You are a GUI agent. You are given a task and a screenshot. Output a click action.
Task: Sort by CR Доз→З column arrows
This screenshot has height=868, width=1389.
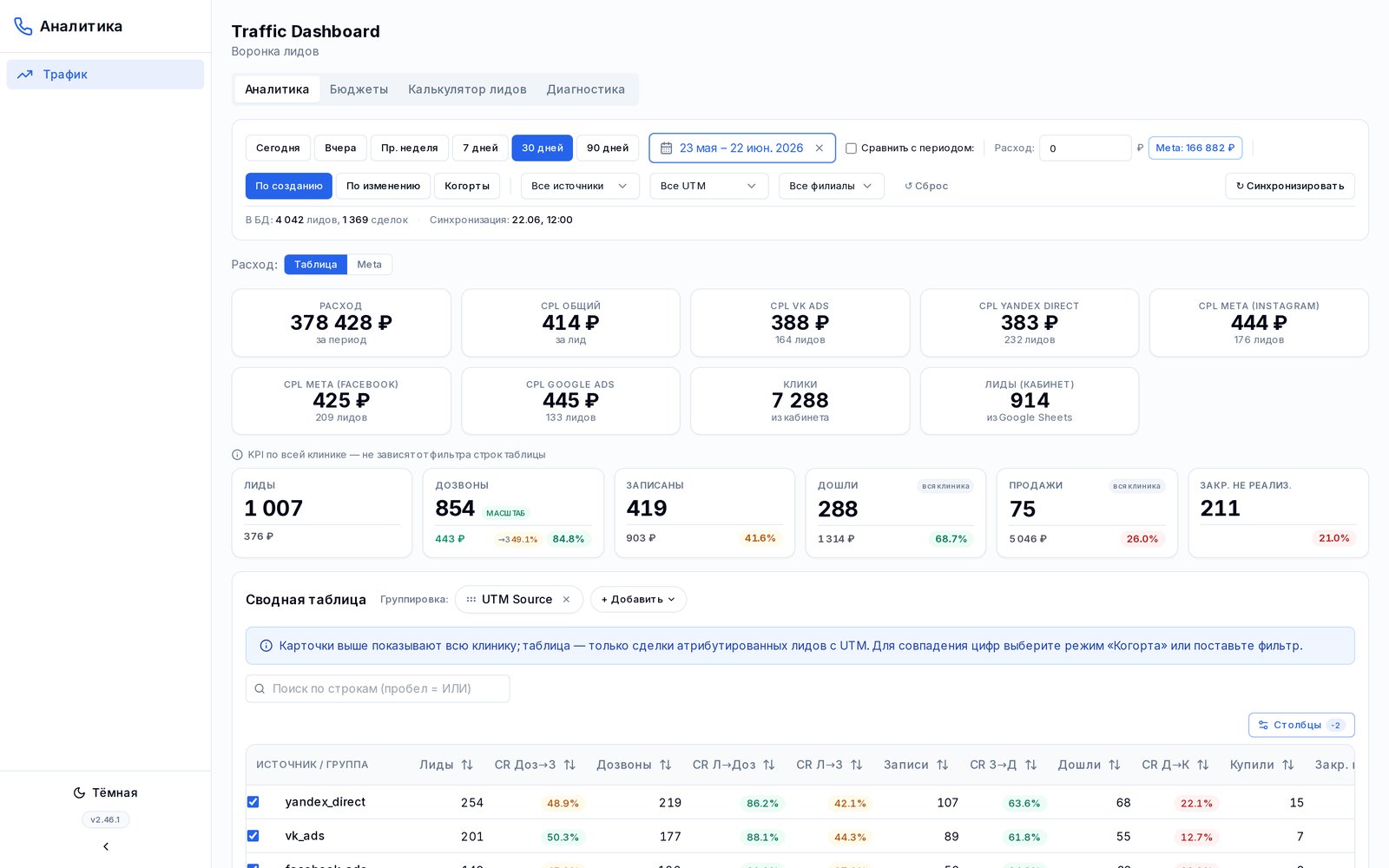coord(569,765)
